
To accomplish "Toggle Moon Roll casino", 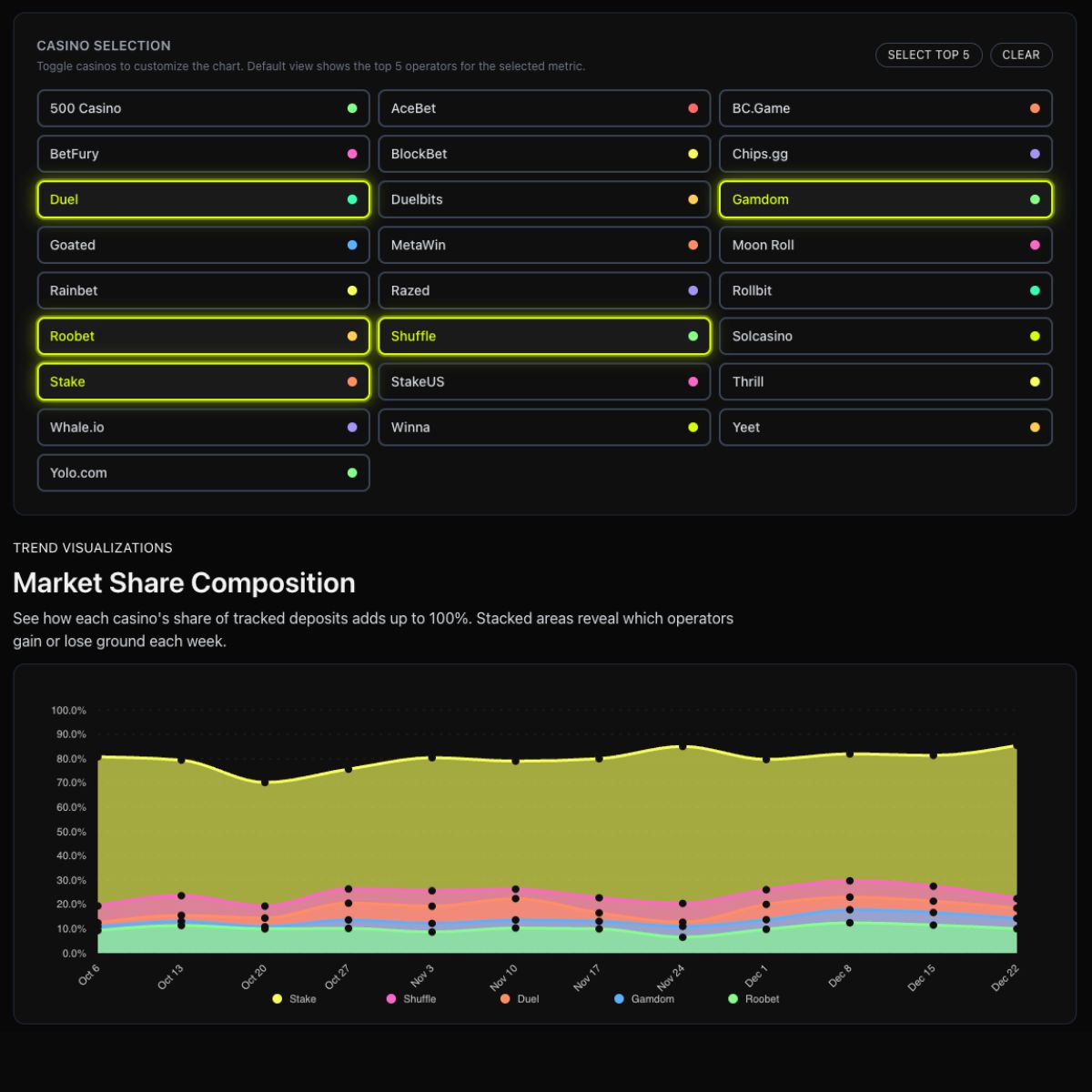I will coord(885,245).
